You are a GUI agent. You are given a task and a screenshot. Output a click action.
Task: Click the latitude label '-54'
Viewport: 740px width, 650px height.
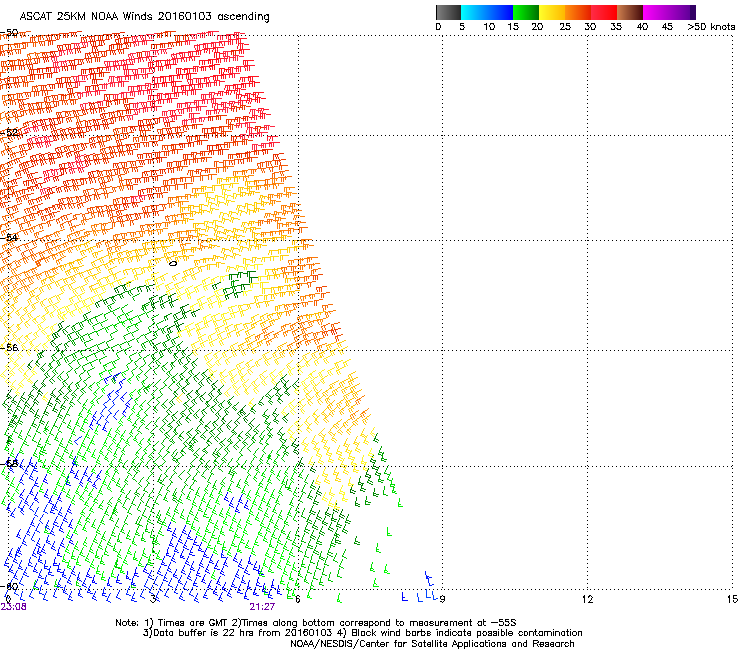9,237
